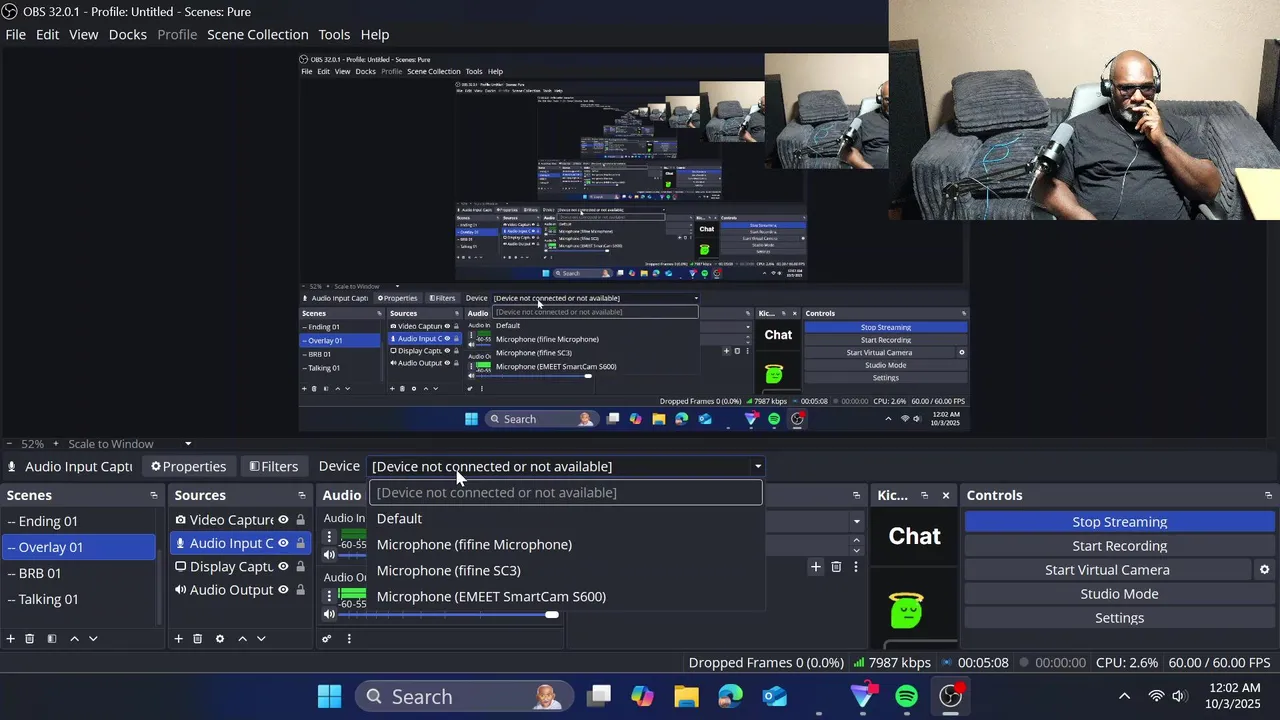Pick the highlighted Device not connected option
Viewport: 1280px width, 720px height.
[x=566, y=492]
